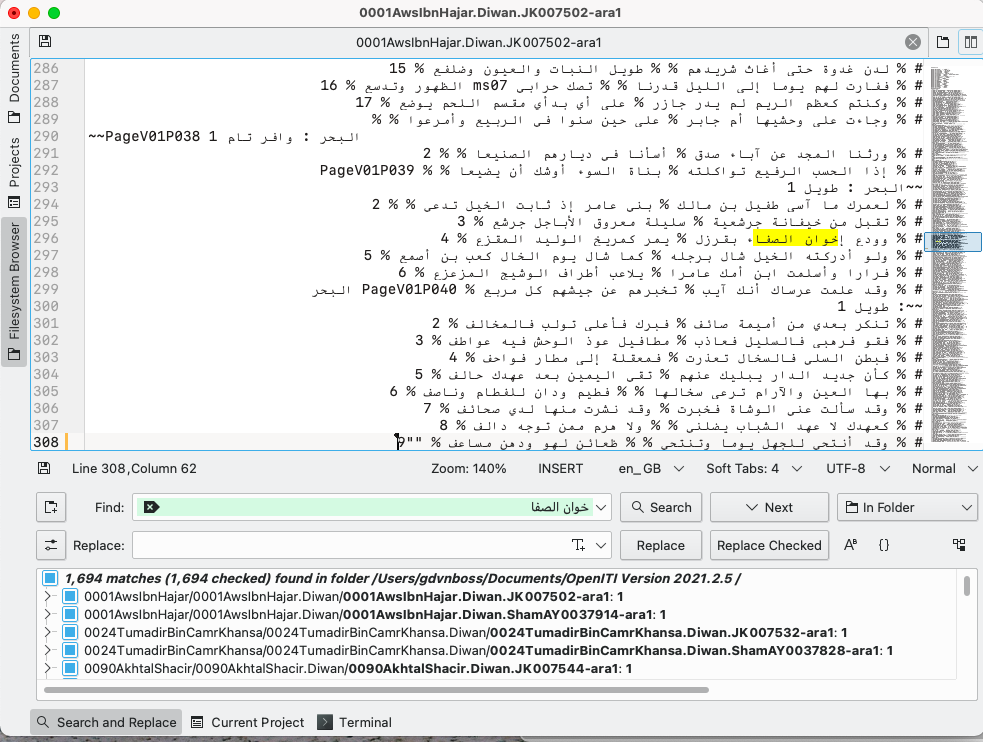Expand the ShamAY0037914-ara1 result entry

[47, 614]
